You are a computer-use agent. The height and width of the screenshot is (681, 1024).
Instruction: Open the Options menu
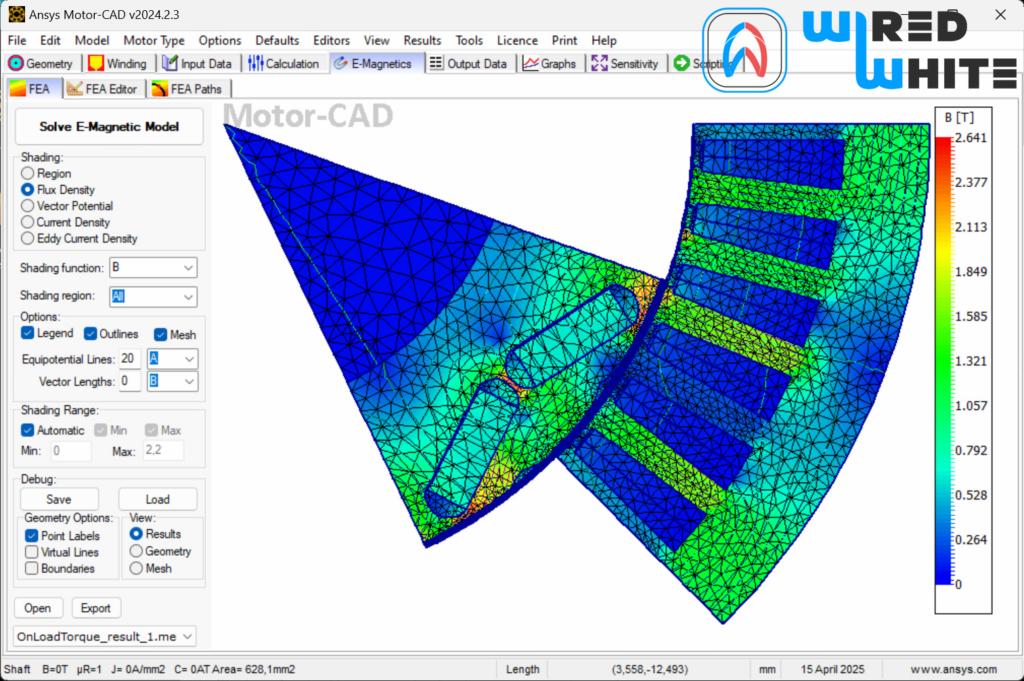tap(220, 40)
